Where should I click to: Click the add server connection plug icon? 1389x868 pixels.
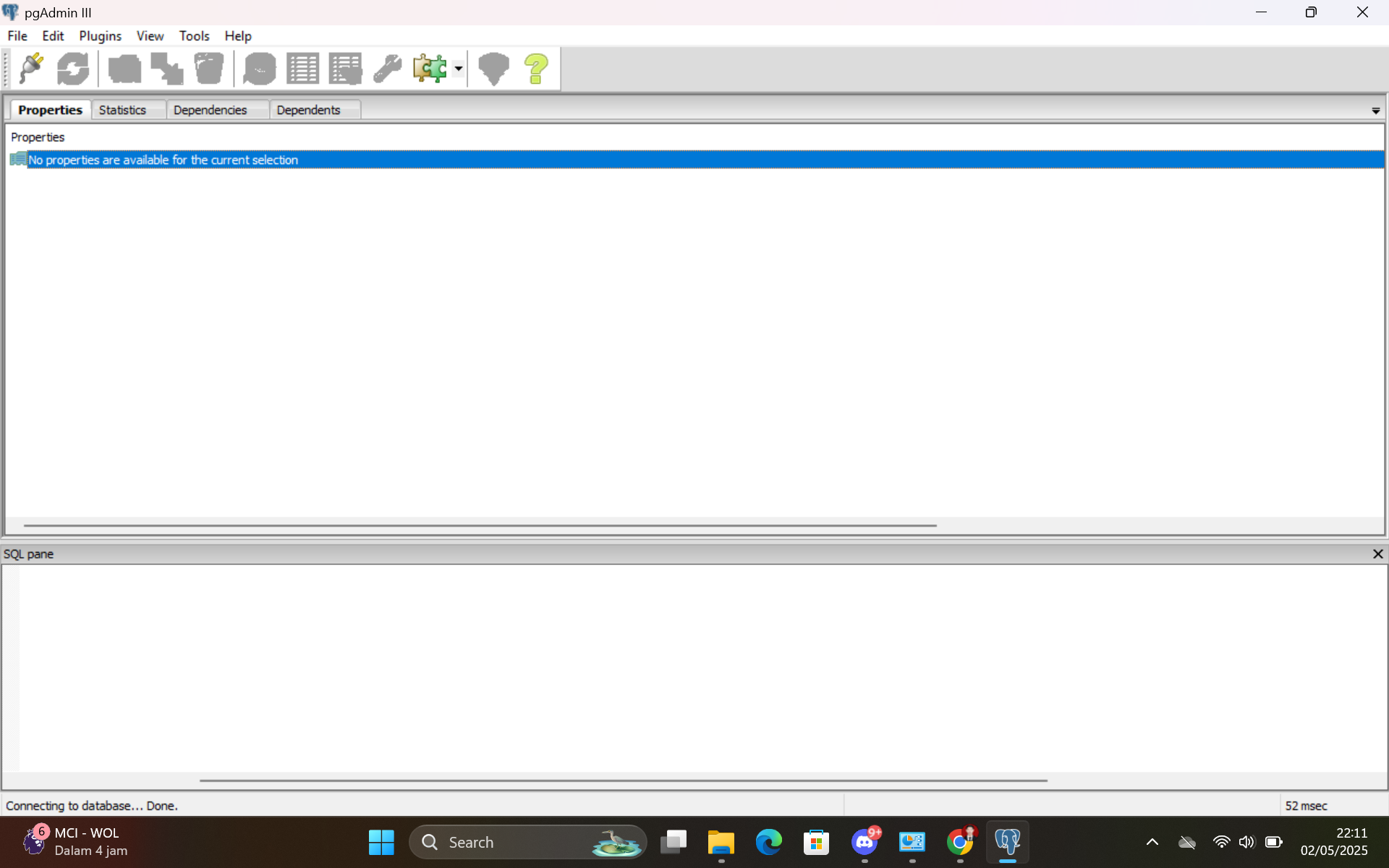click(31, 69)
